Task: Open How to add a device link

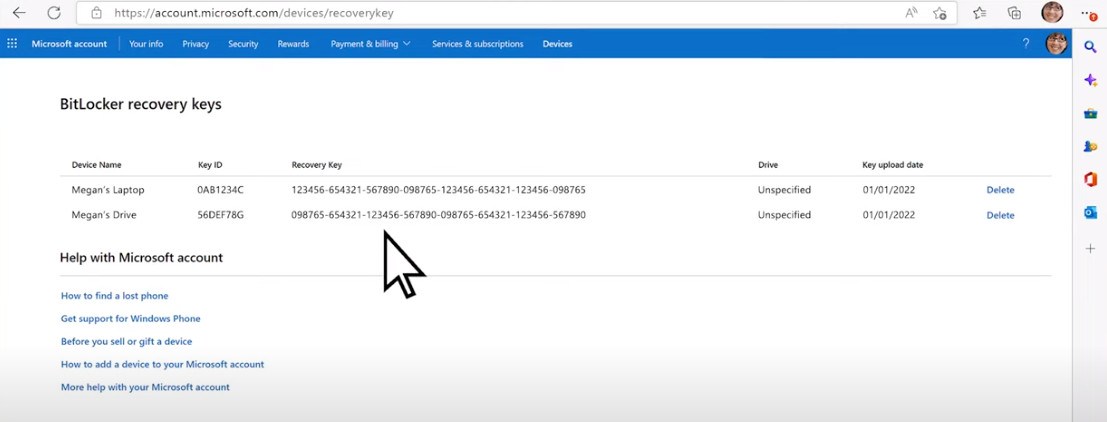Action: pos(162,364)
